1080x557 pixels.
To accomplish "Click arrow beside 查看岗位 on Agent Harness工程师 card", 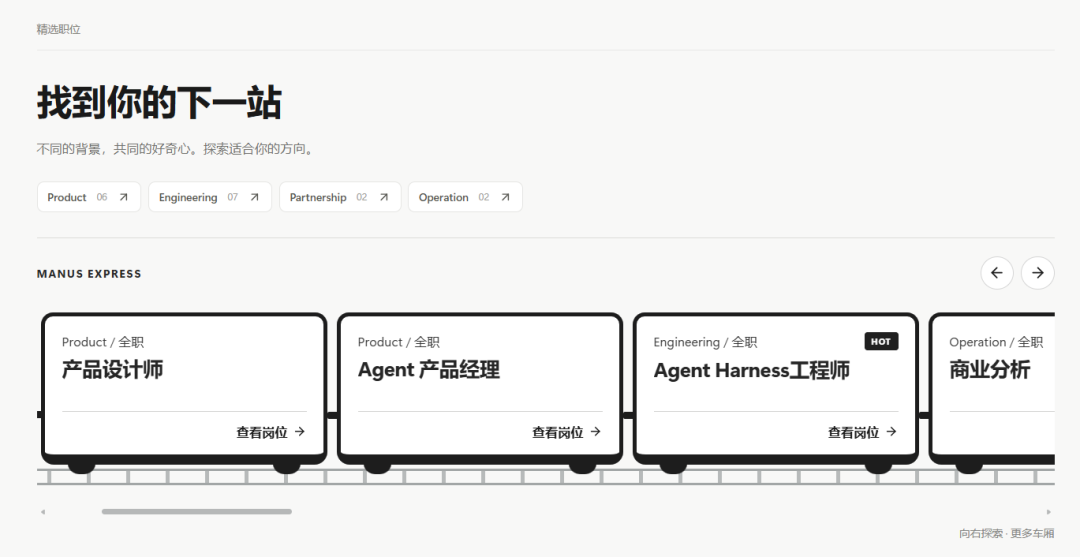I will click(891, 432).
